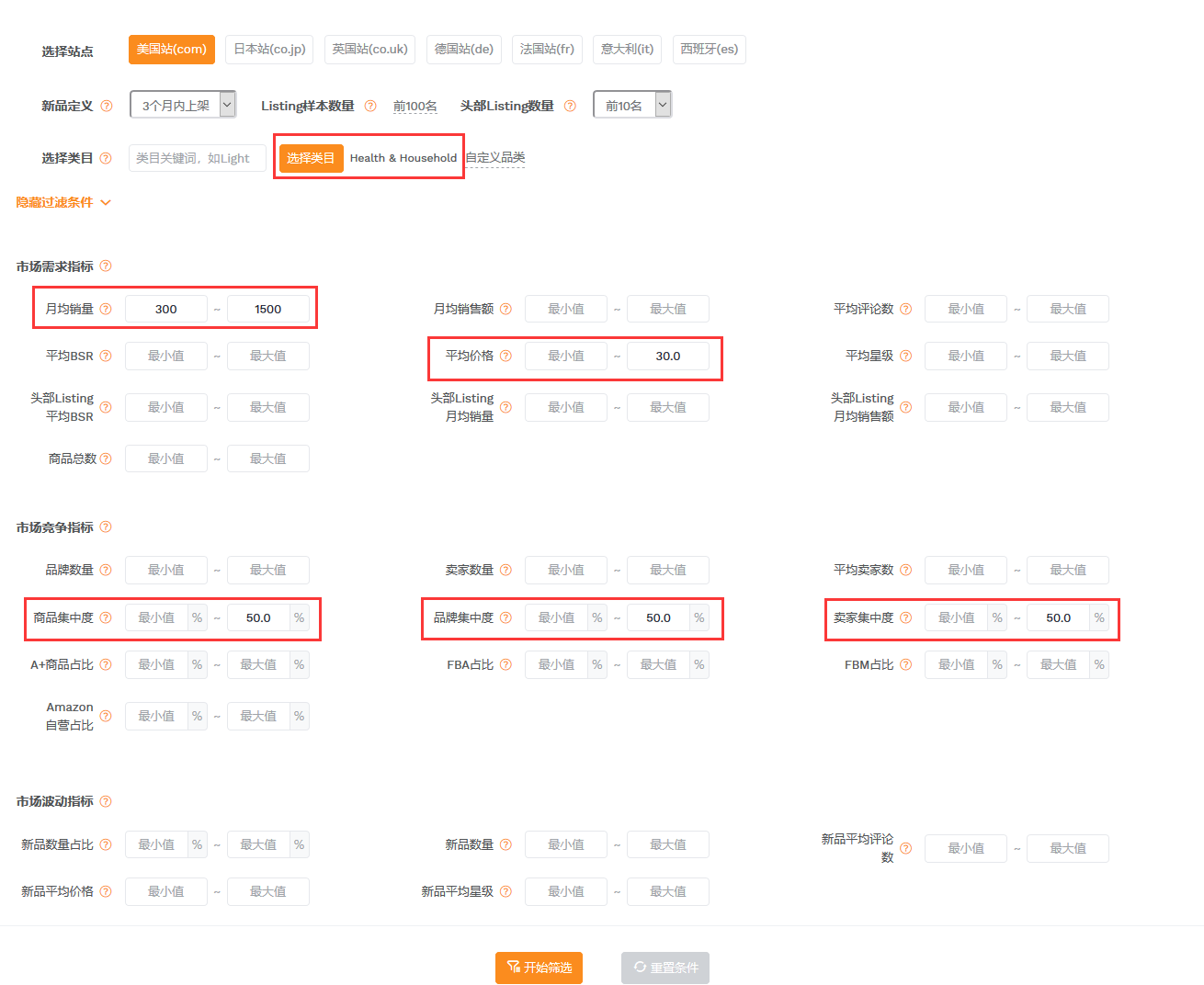Viewport: 1204px width, 985px height.
Task: Click the FBA占比 minimum field
Action: [556, 664]
